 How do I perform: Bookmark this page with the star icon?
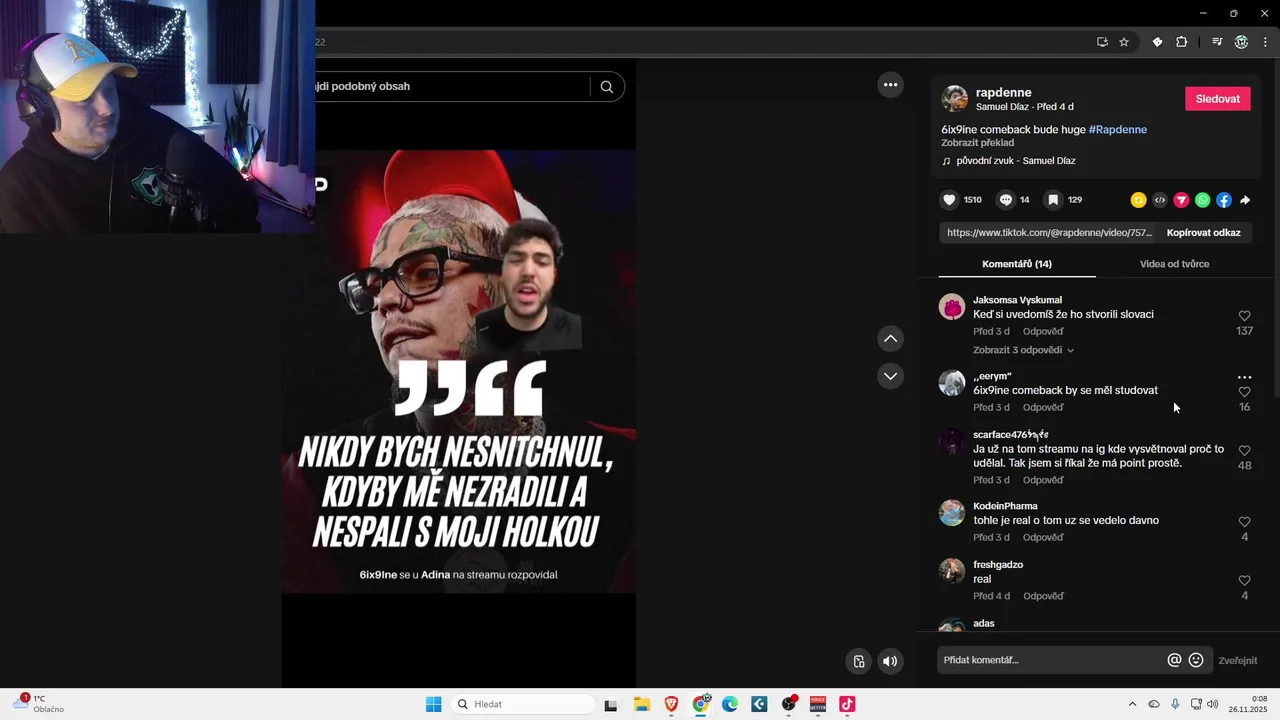click(x=1124, y=42)
